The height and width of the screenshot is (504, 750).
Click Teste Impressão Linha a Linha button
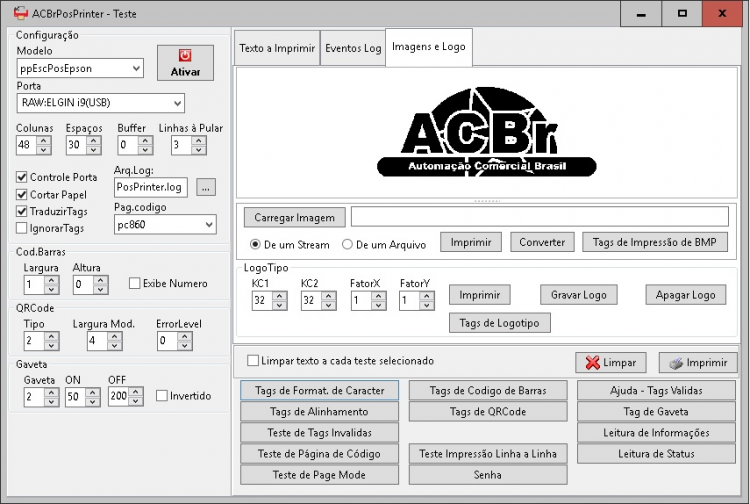488,454
